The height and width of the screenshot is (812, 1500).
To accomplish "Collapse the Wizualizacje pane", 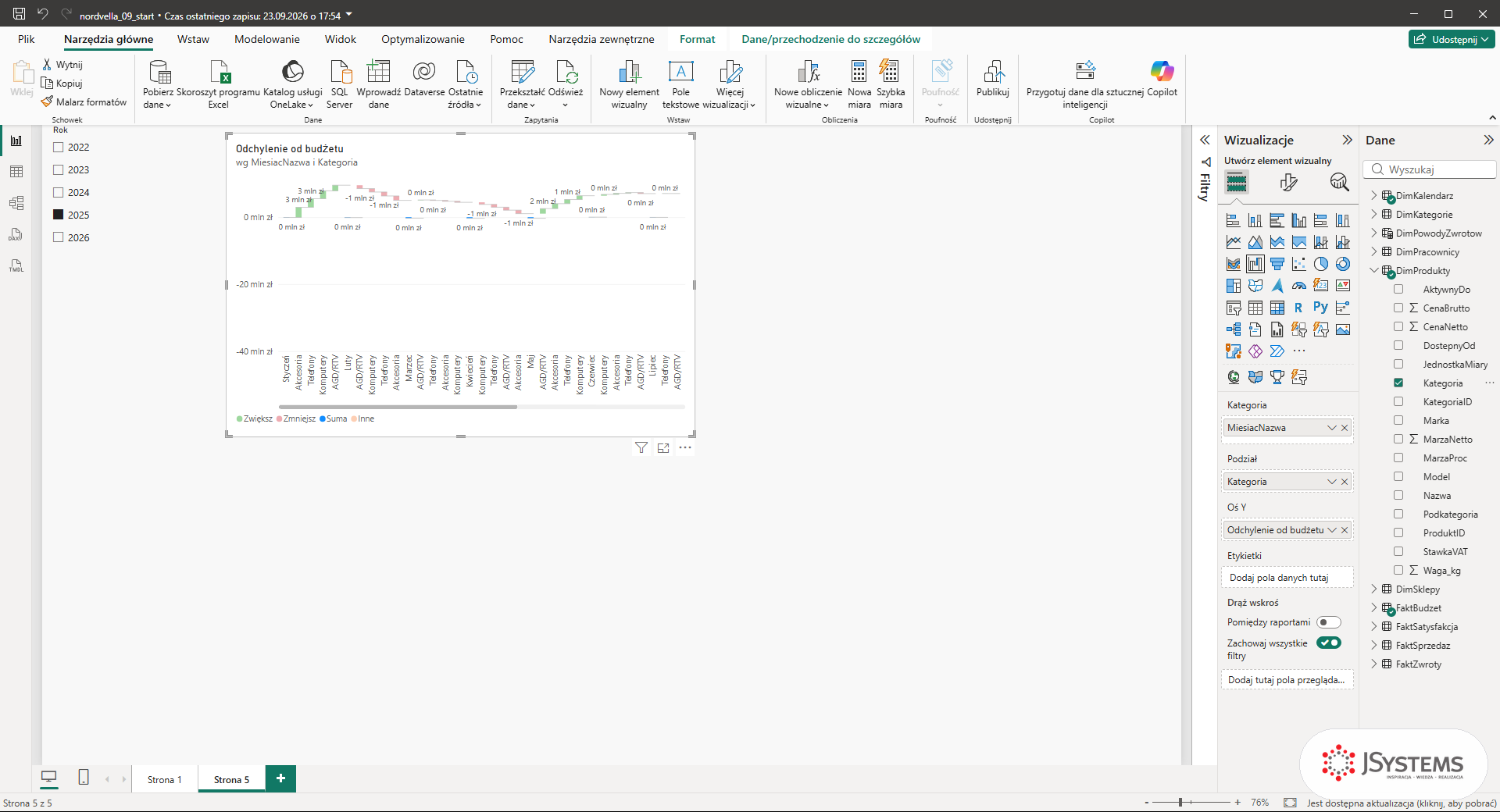I will click(x=1347, y=140).
